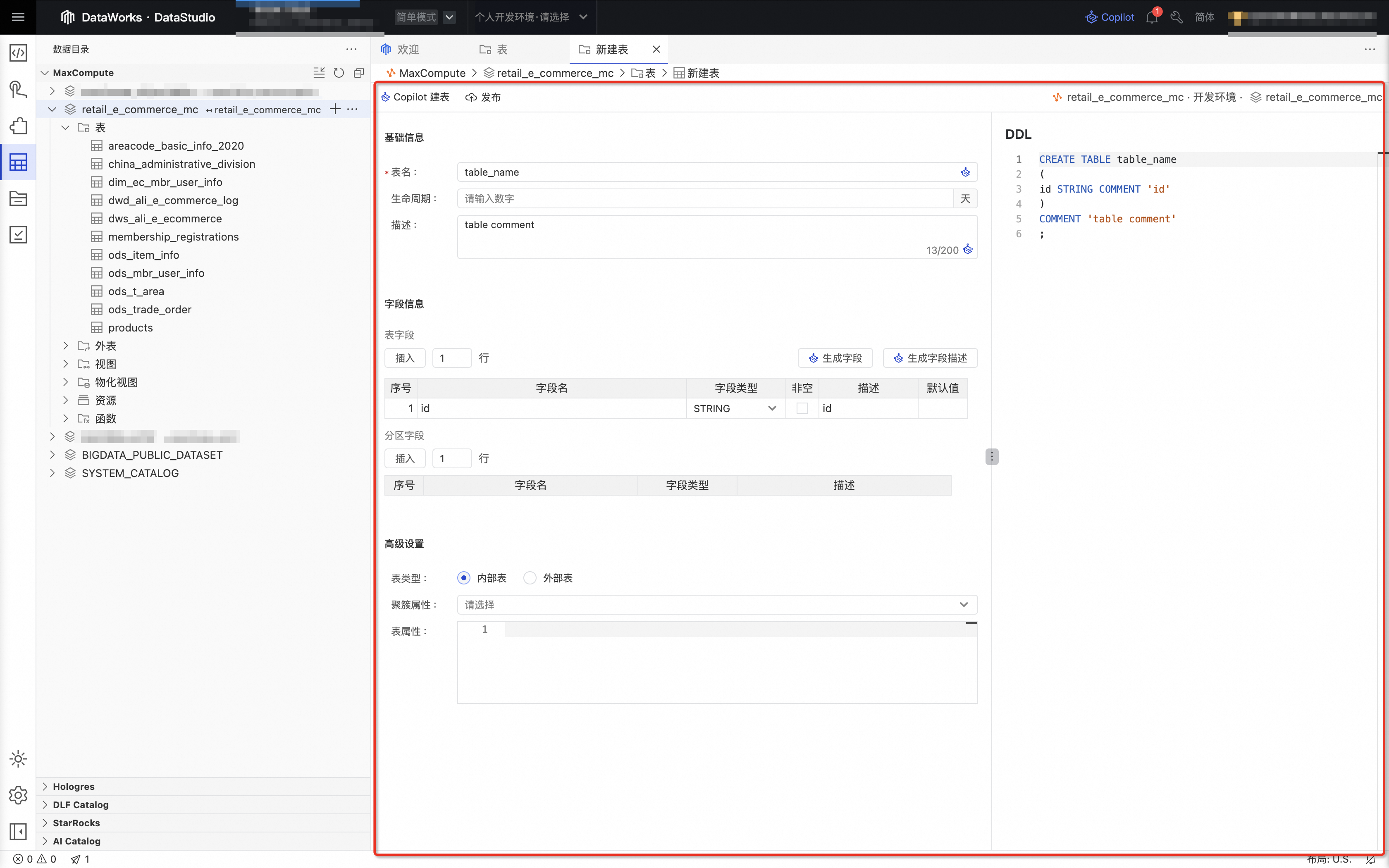
Task: Click 生成字段描述 generate descriptions button
Action: [x=930, y=358]
